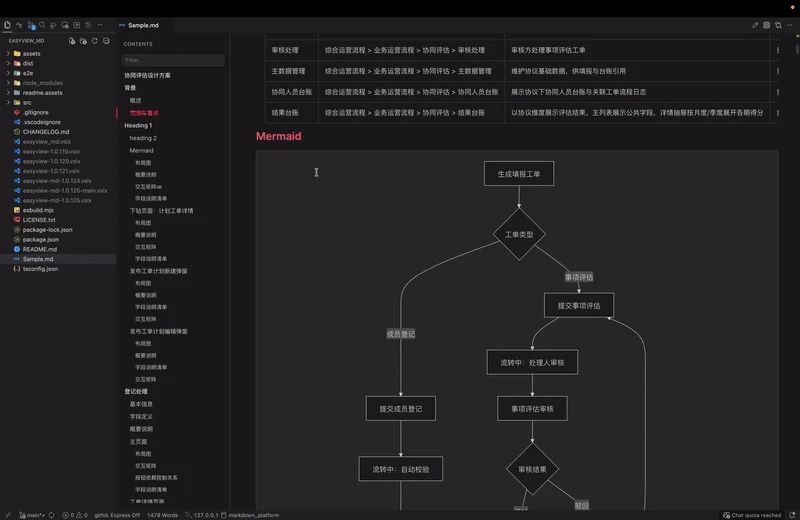Click Chat quota reached status item
The height and width of the screenshot is (520, 800).
tap(752, 515)
